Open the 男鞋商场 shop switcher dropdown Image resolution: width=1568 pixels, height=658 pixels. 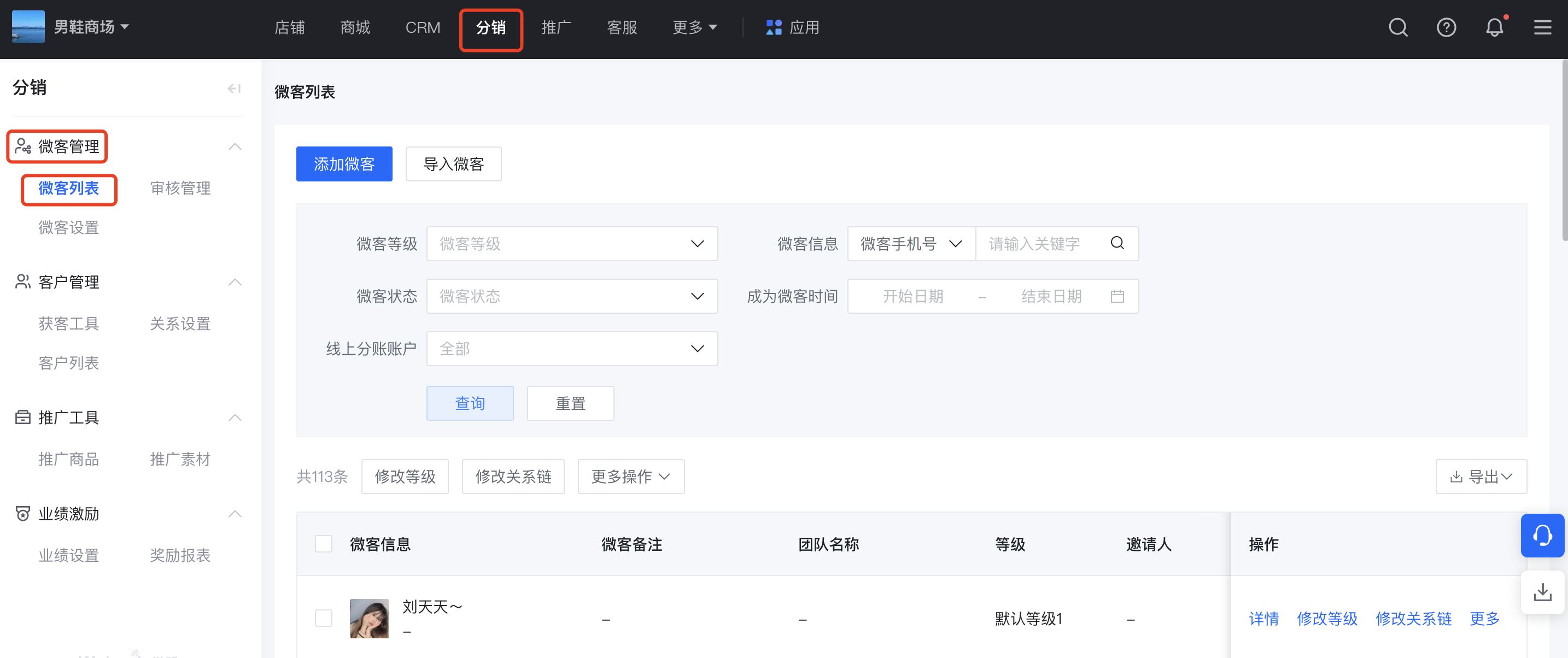pyautogui.click(x=91, y=27)
